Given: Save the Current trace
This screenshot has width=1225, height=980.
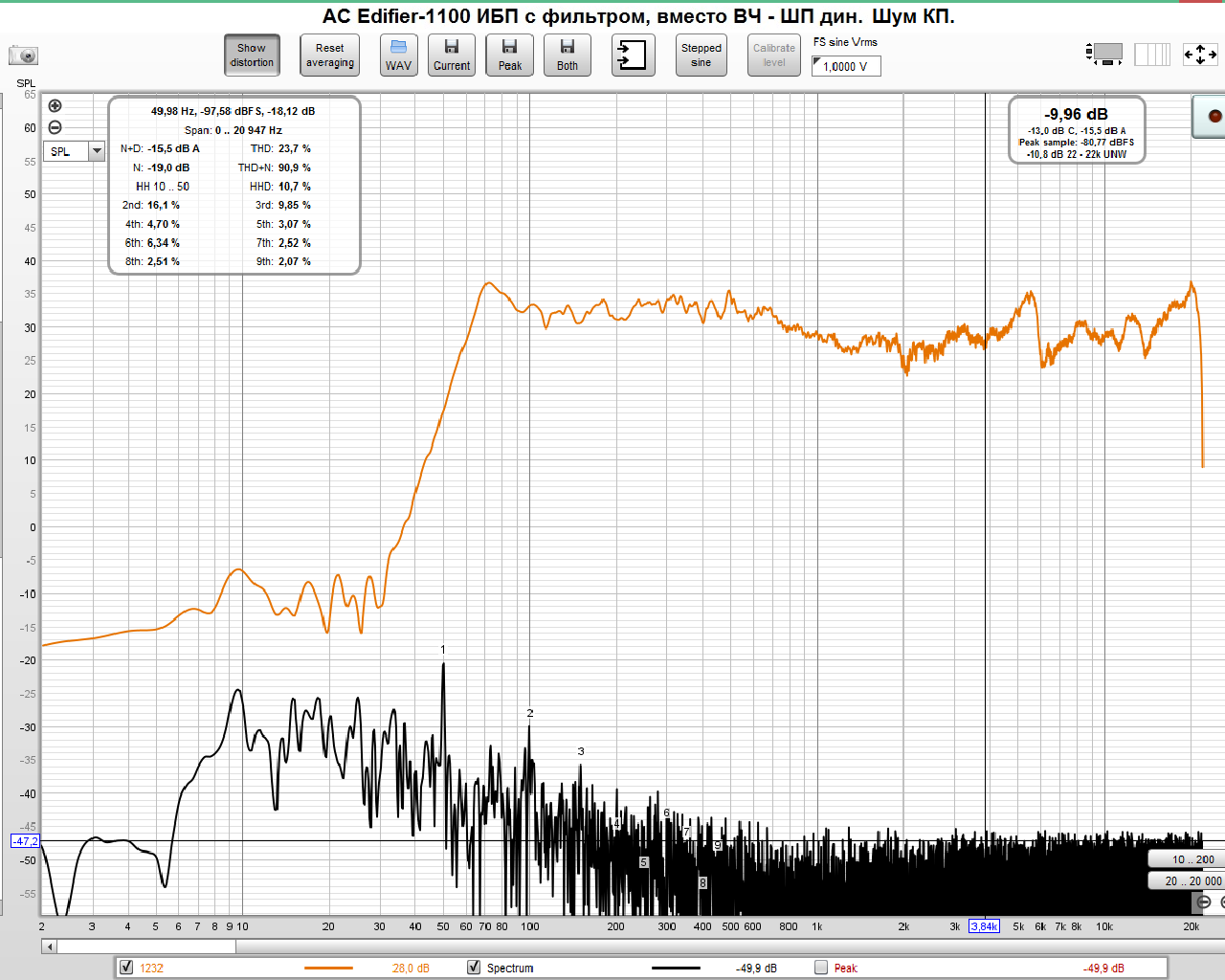Looking at the screenshot, I should (452, 56).
